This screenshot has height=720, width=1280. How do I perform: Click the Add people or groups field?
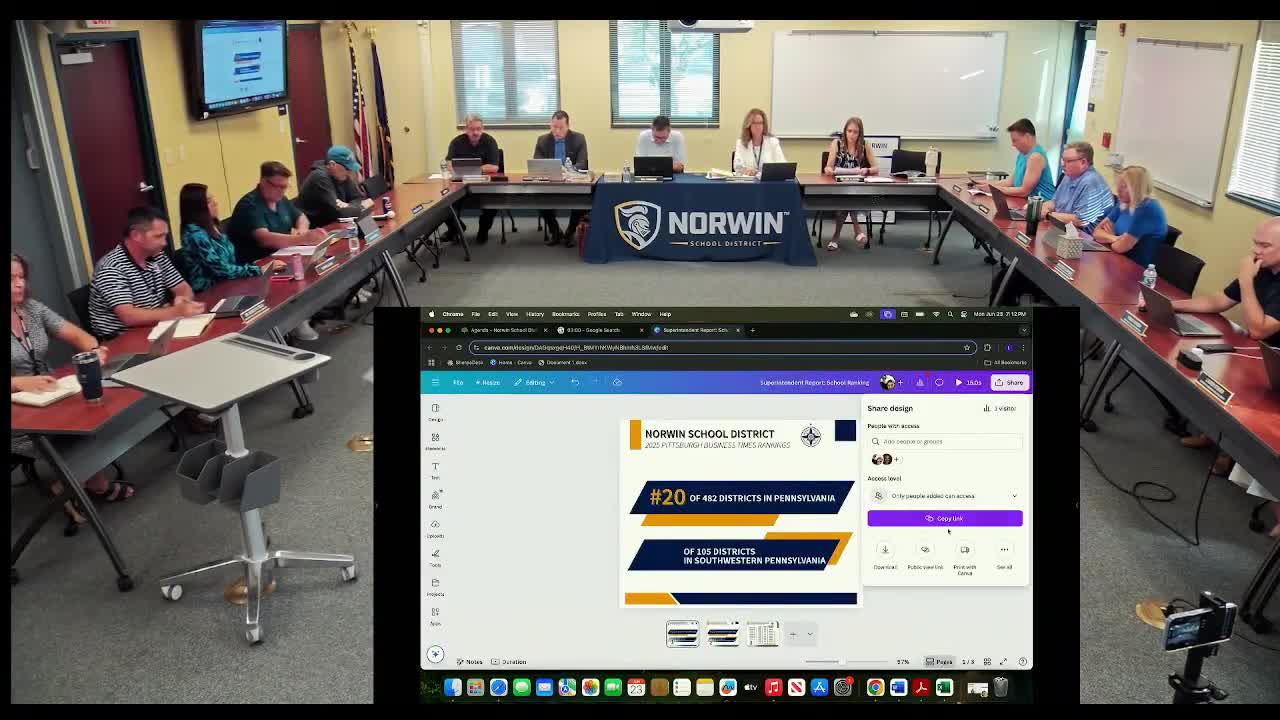945,441
